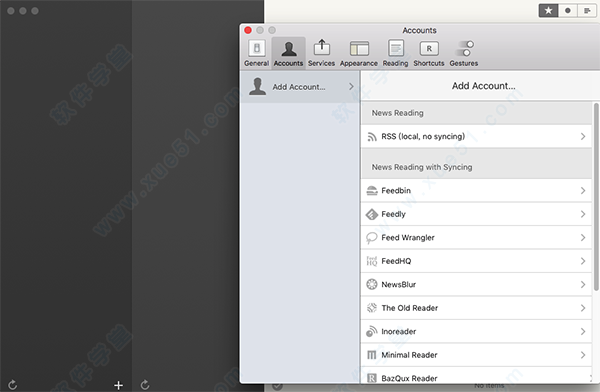Select Inoreader account type
The image size is (600, 392).
click(x=477, y=332)
